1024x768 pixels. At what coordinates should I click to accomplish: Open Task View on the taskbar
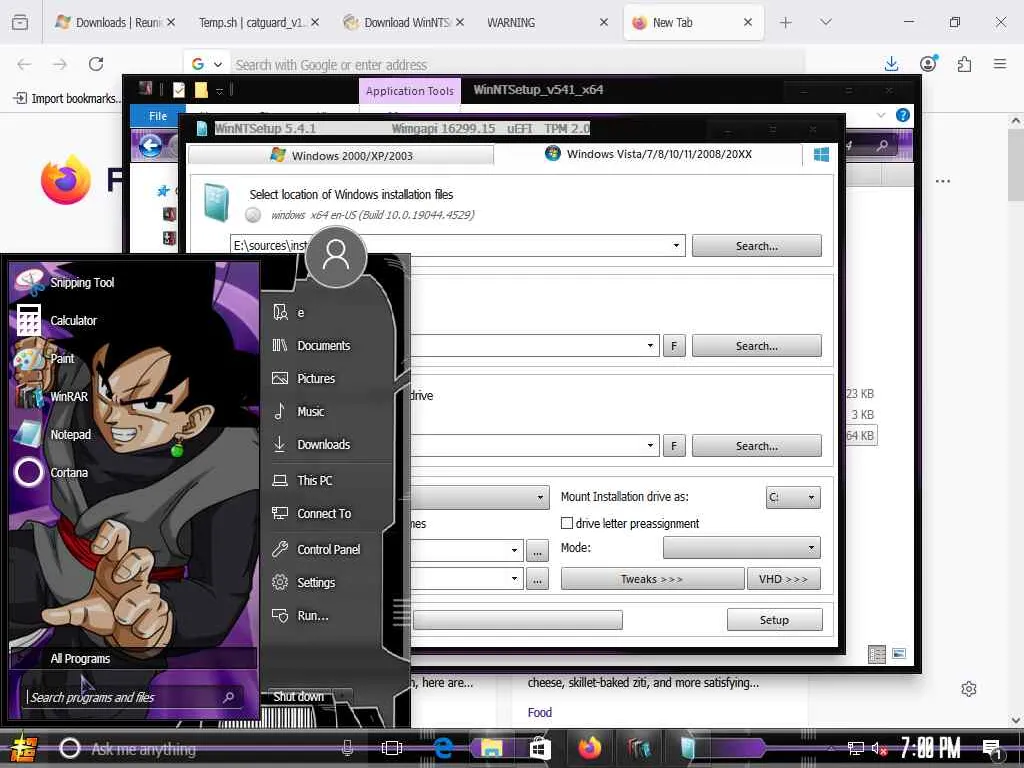(391, 748)
